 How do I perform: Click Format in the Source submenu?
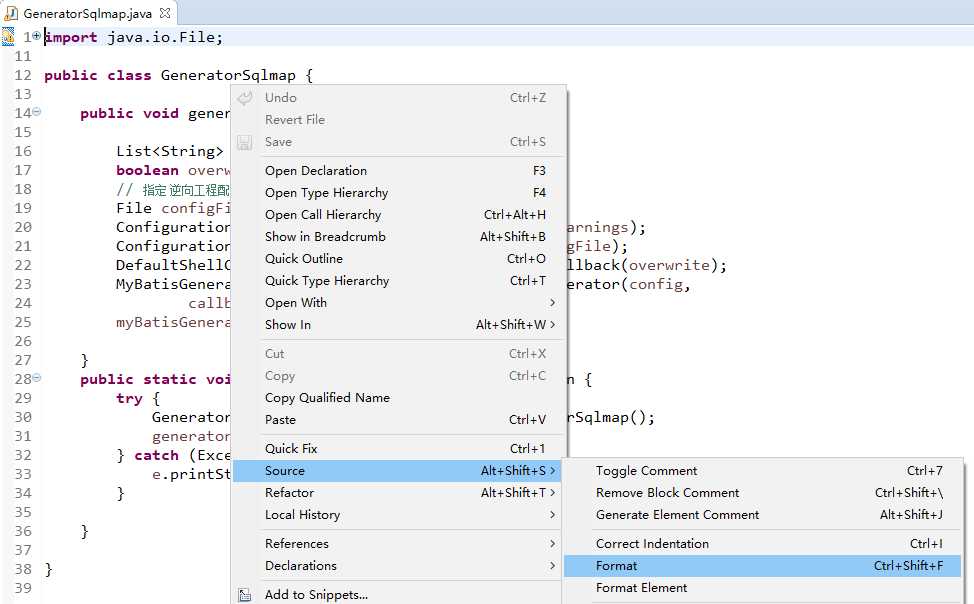tap(763, 566)
